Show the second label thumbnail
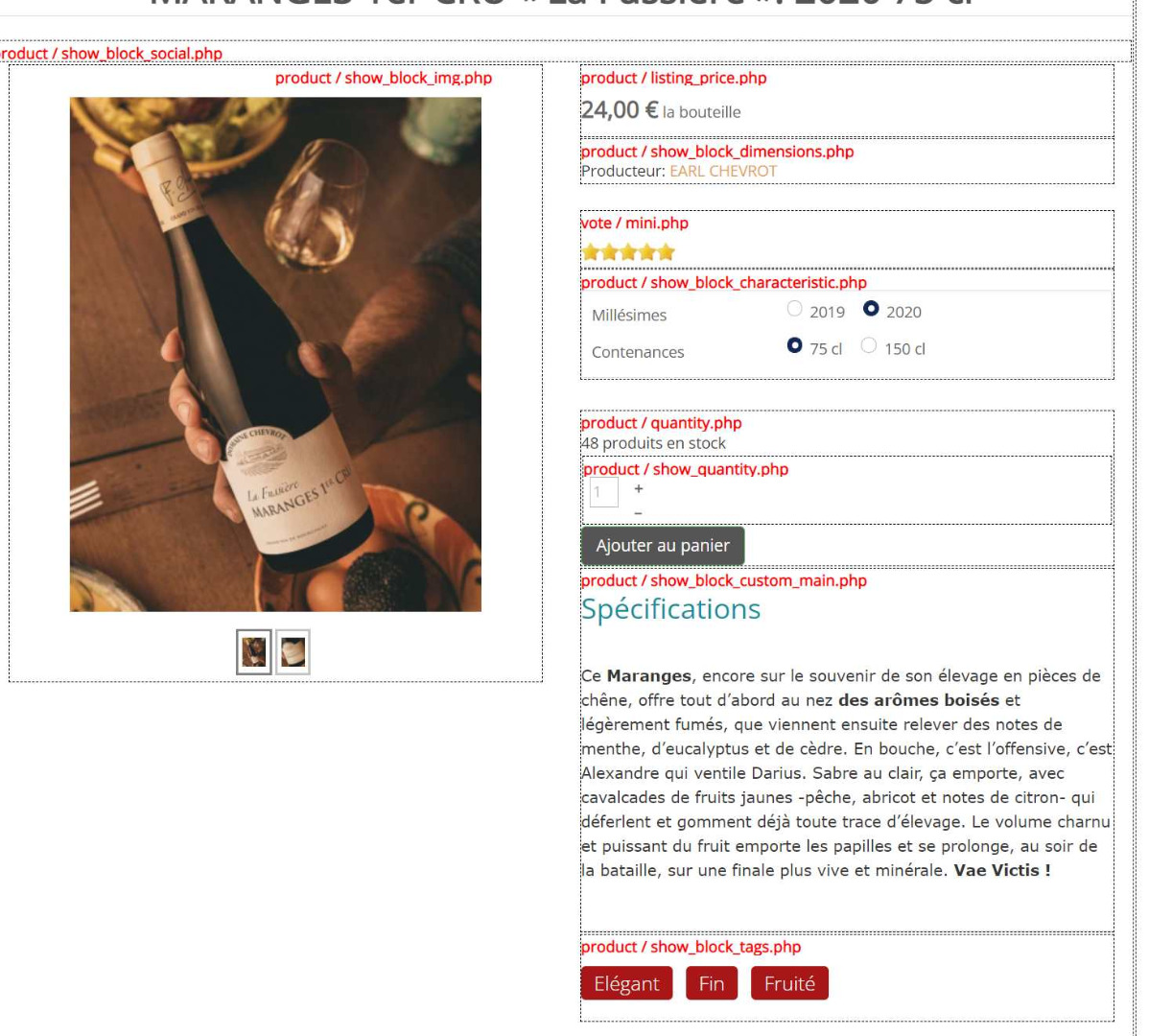Image resolution: width=1149 pixels, height=1036 pixels. pos(293,652)
